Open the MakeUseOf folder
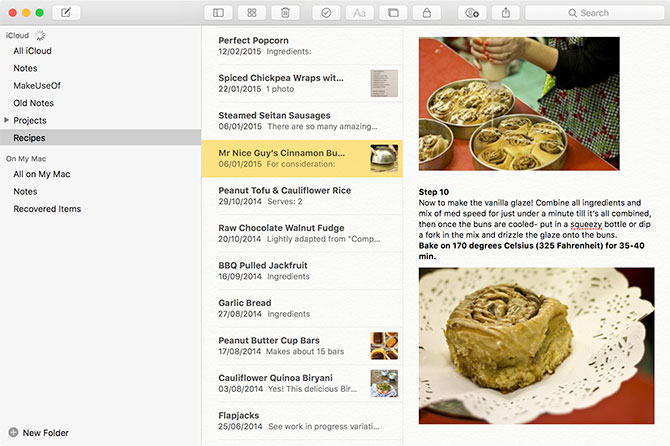Image resolution: width=670 pixels, height=446 pixels. [x=36, y=86]
